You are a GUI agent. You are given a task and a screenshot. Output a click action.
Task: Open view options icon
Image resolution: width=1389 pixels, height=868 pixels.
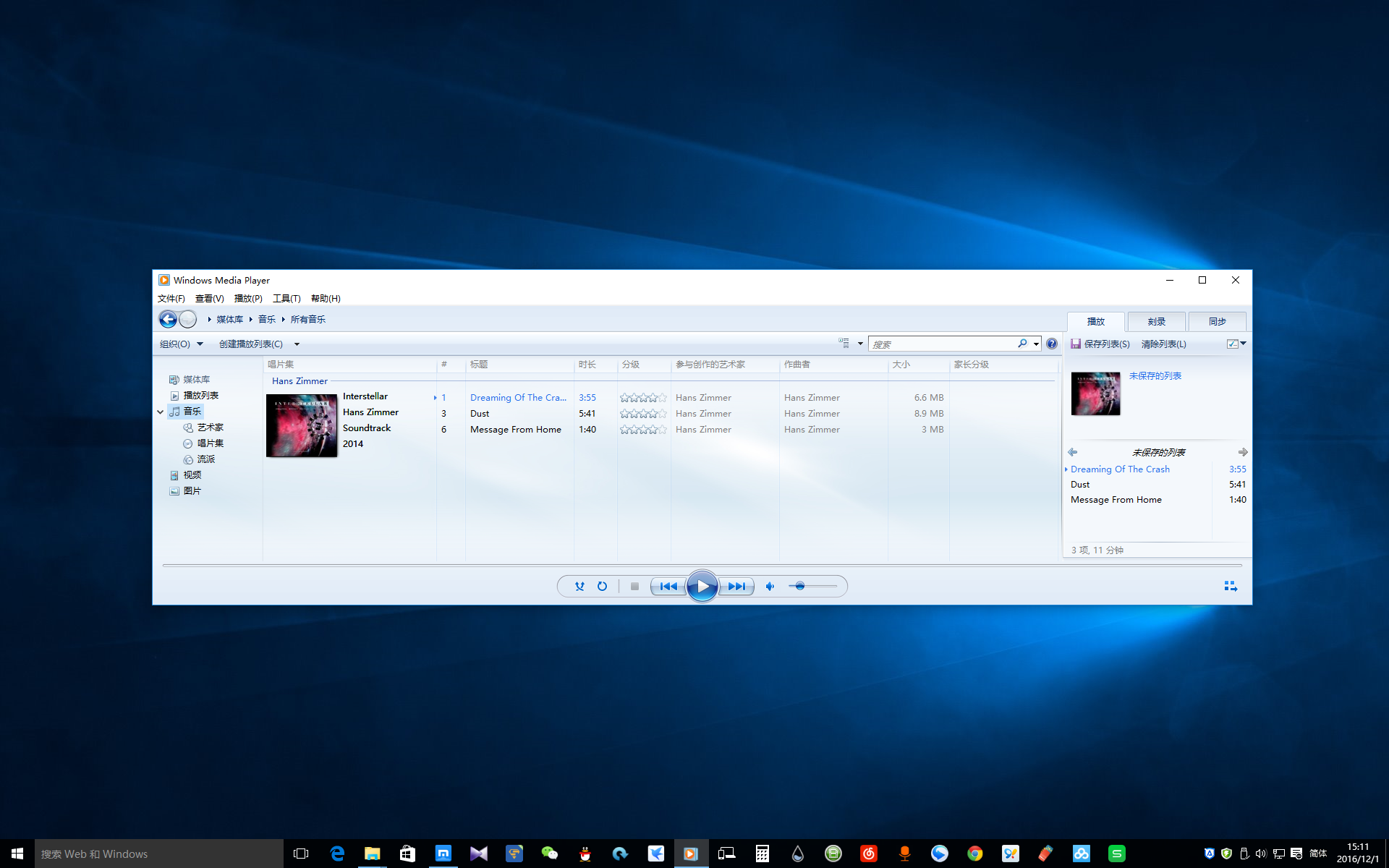click(844, 344)
